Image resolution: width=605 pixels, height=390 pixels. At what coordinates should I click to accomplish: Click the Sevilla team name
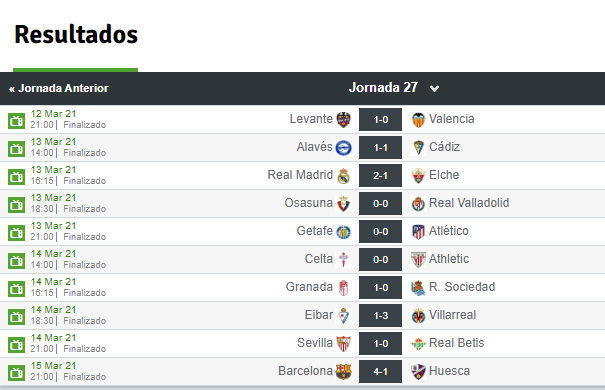click(x=315, y=343)
